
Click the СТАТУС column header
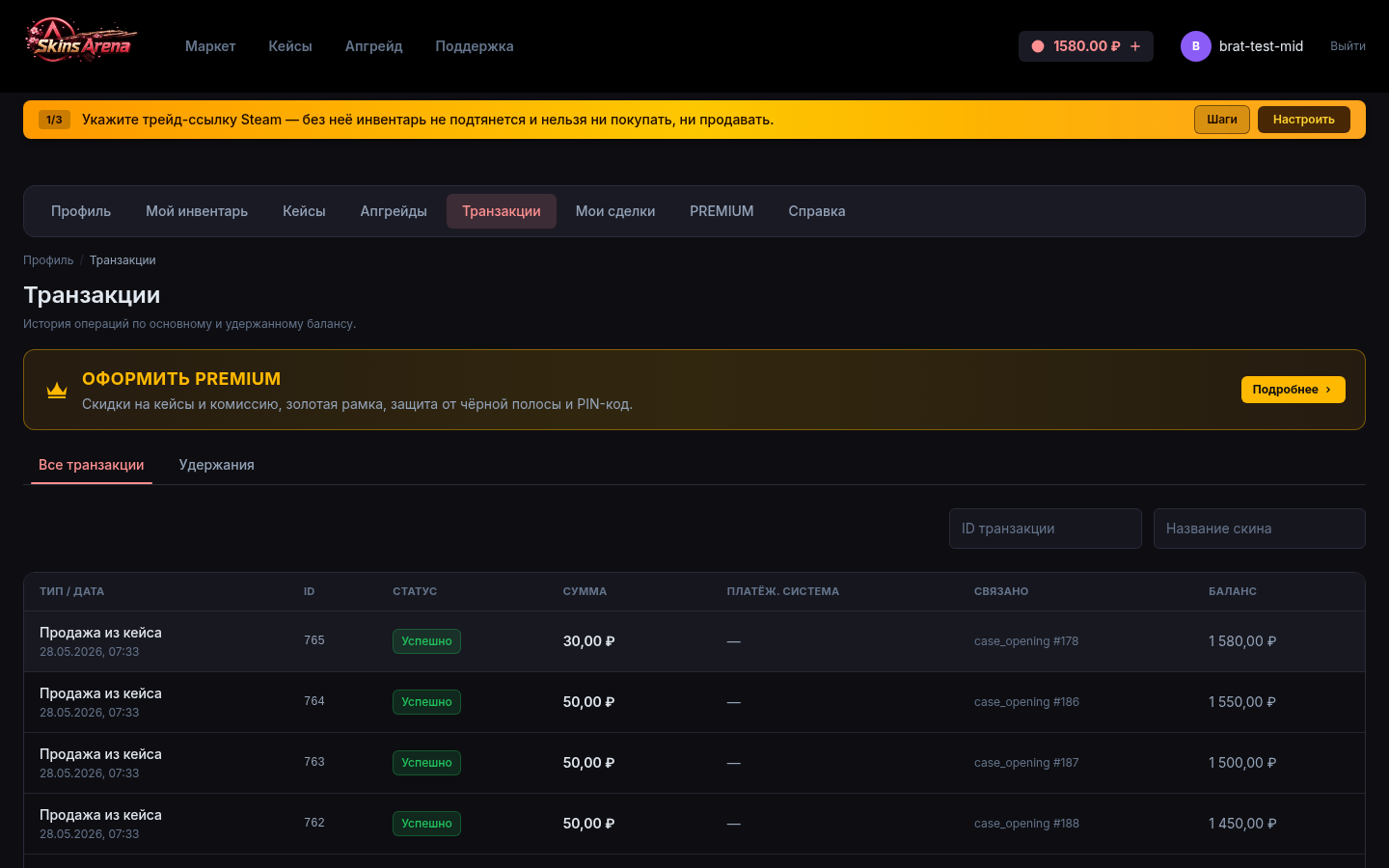coord(415,591)
